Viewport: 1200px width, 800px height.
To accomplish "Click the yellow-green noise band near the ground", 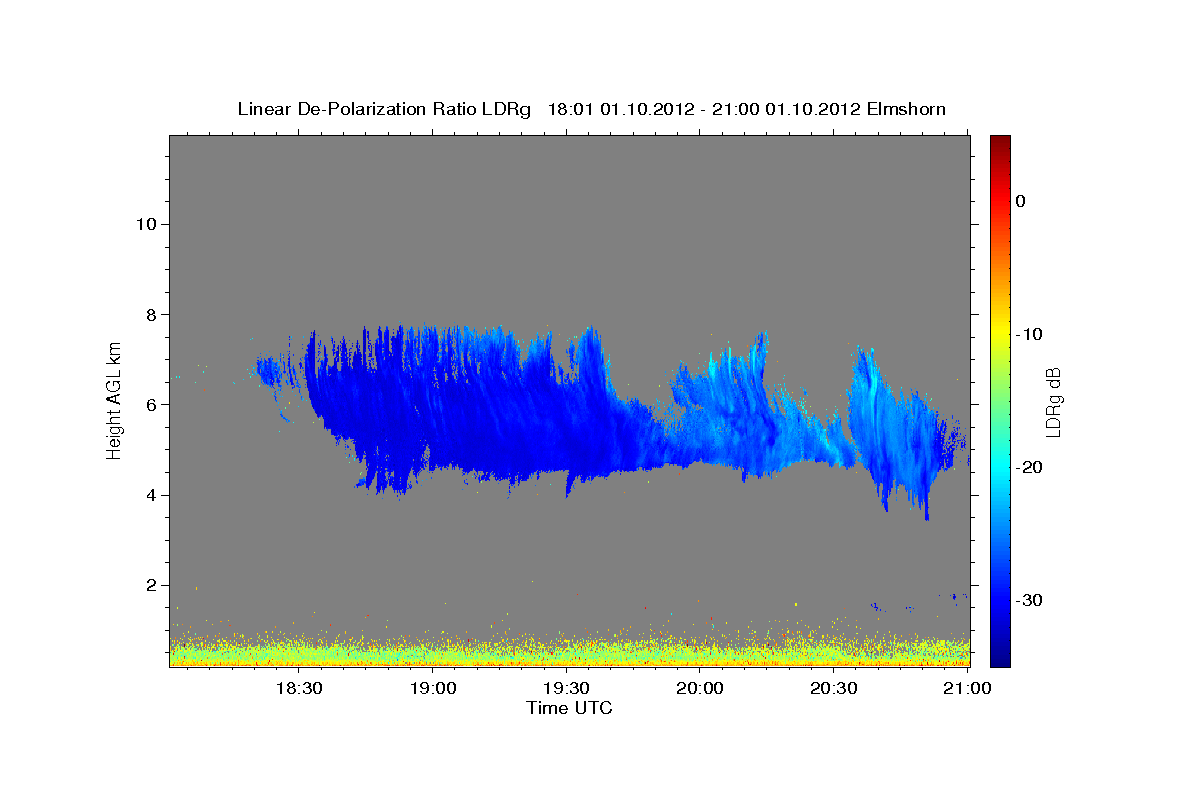I will pos(570,652).
